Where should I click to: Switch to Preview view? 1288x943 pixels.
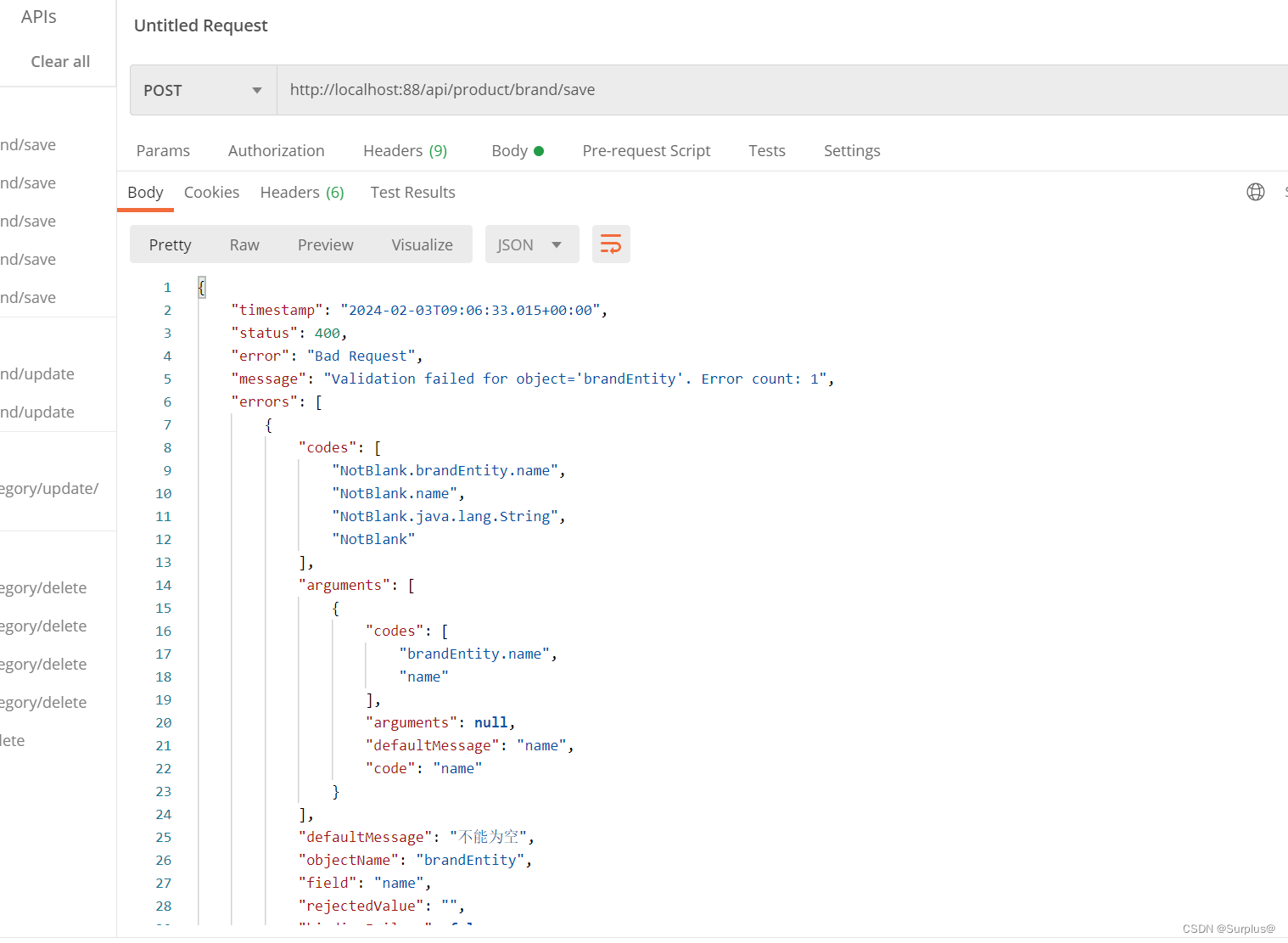pos(325,244)
